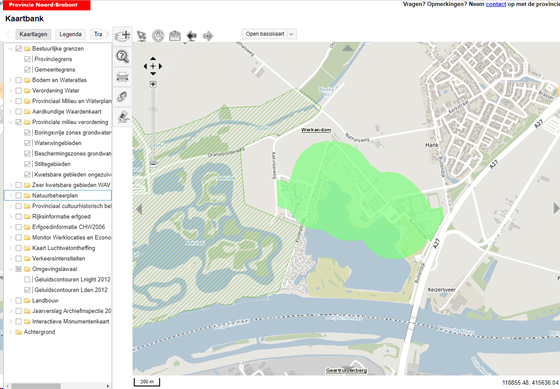Screen dimensions: 560x389
Task: Enable Geluidscontouren Lnight 2012 checkbox
Action: tap(27, 279)
